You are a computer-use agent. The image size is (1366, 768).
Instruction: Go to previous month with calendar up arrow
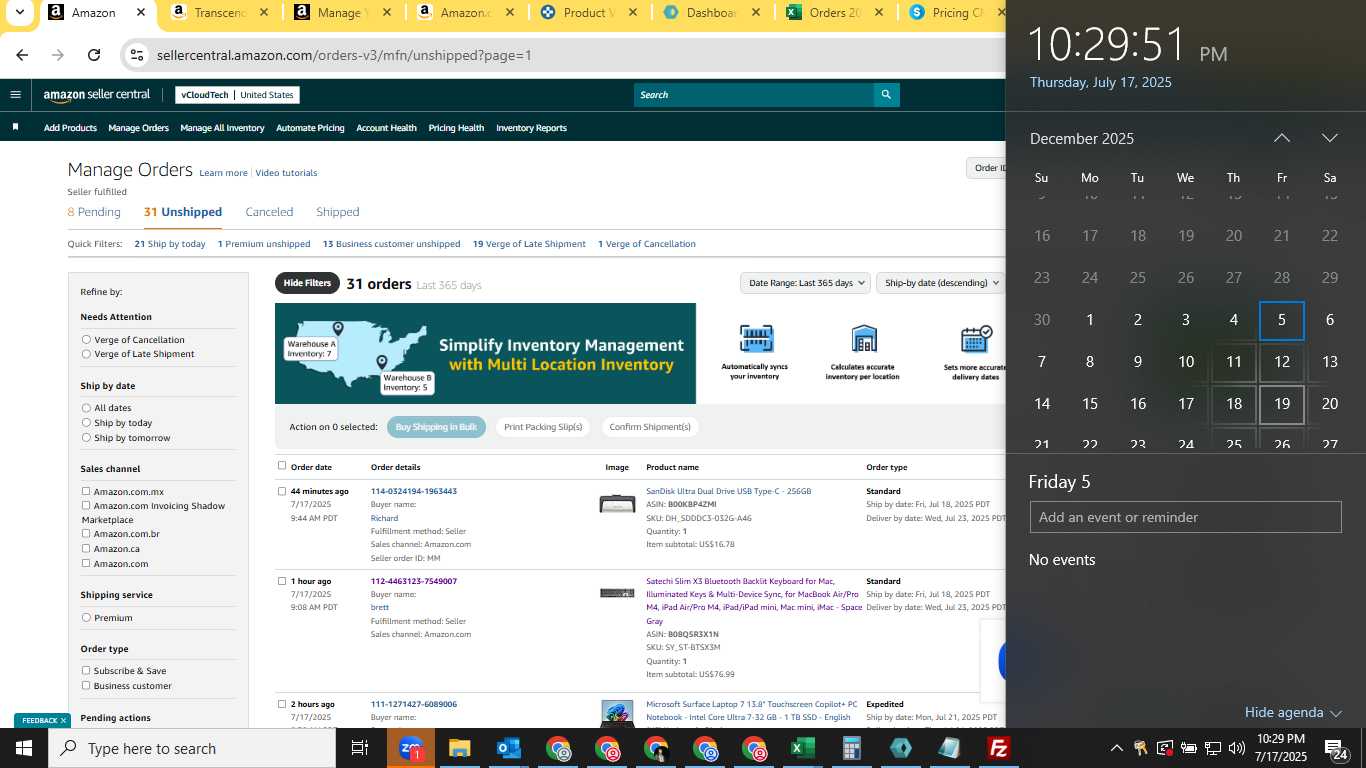click(1281, 138)
